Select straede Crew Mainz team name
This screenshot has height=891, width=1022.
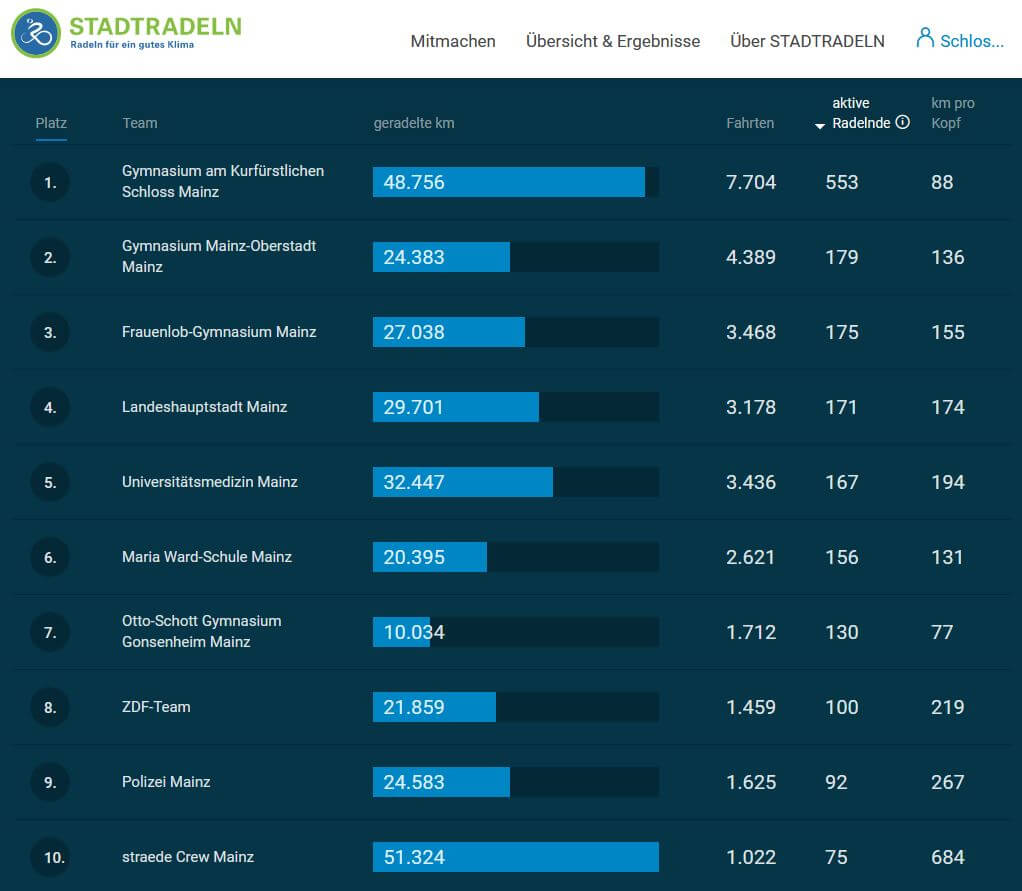pos(188,856)
